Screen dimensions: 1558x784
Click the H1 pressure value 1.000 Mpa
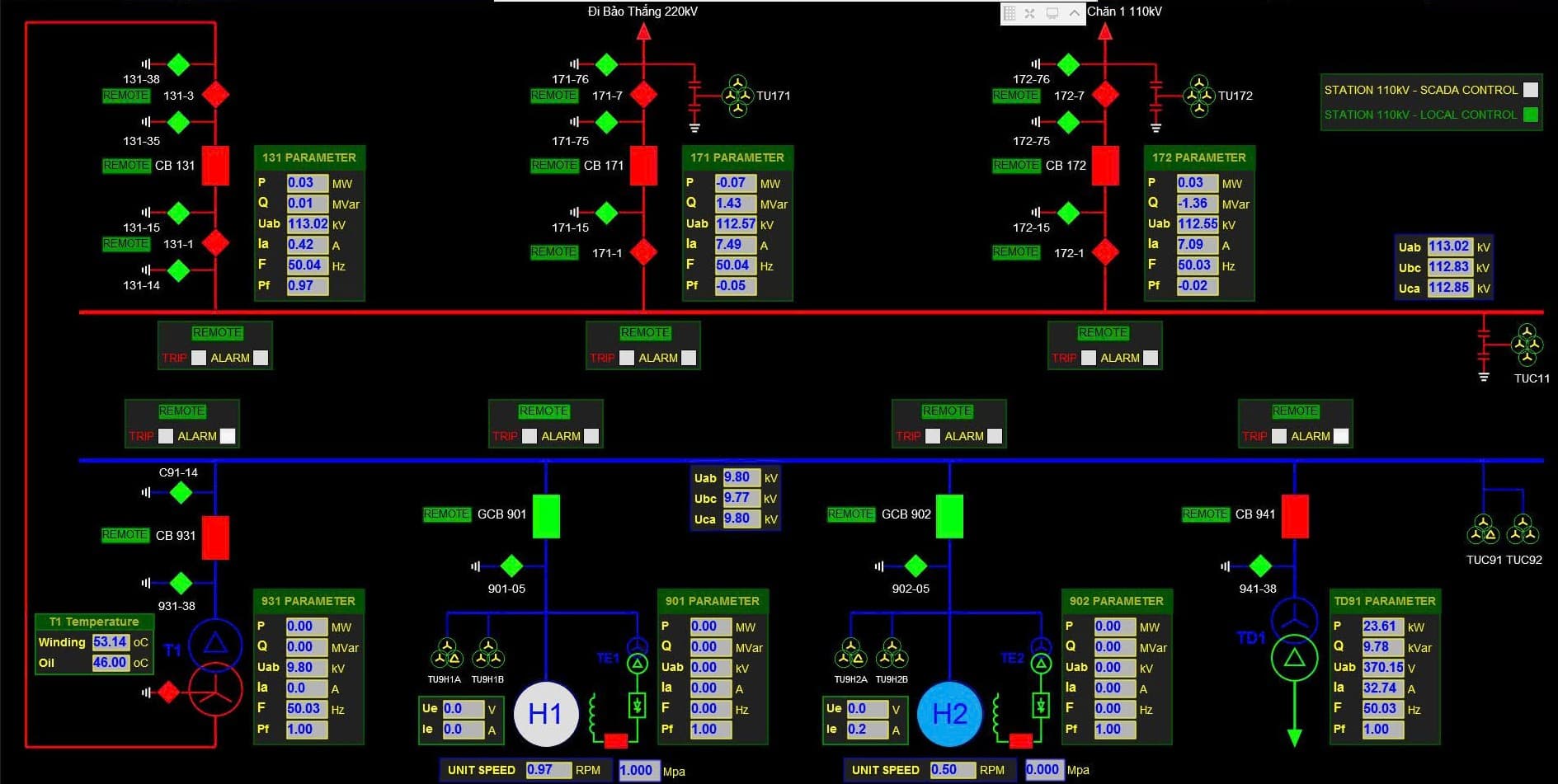point(638,770)
